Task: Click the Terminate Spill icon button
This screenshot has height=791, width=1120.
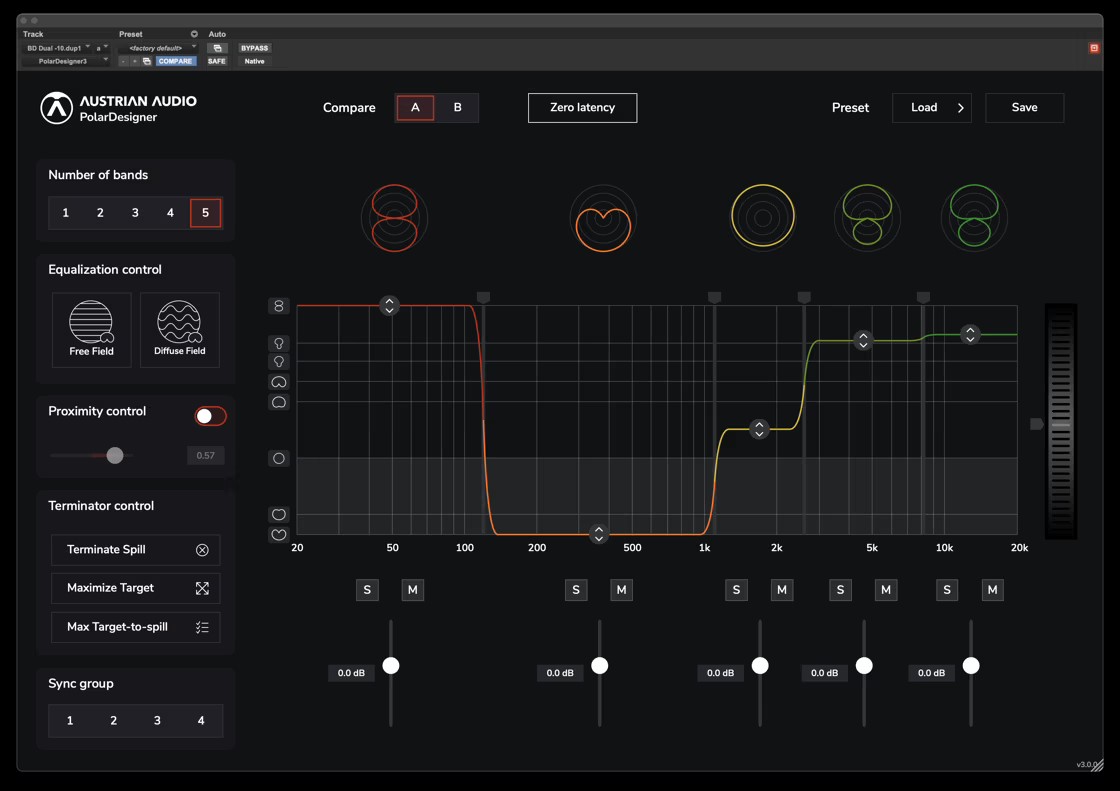Action: pyautogui.click(x=202, y=550)
